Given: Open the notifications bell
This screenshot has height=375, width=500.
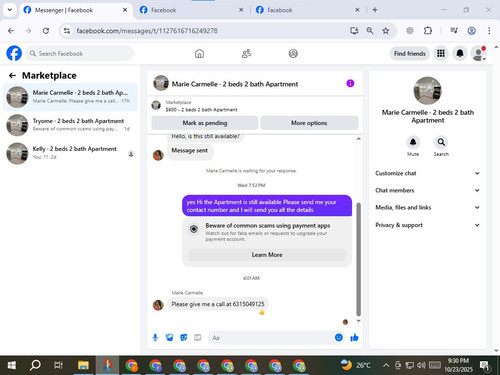Looking at the screenshot, I should pyautogui.click(x=460, y=53).
